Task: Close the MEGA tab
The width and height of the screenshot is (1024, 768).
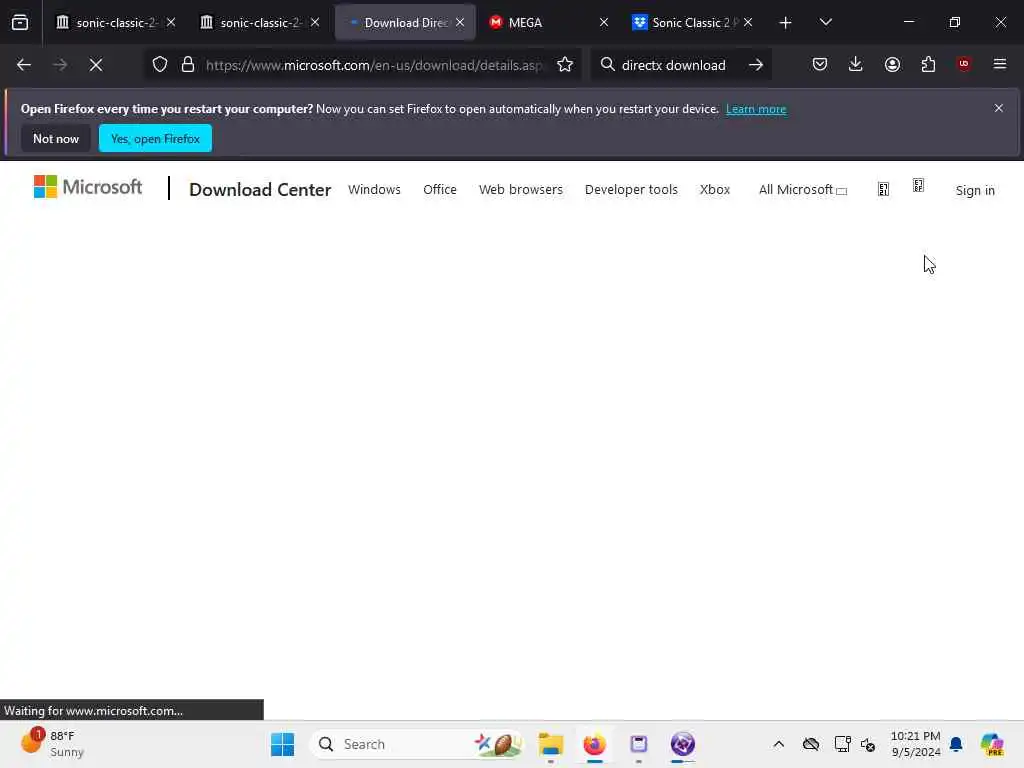Action: [604, 22]
